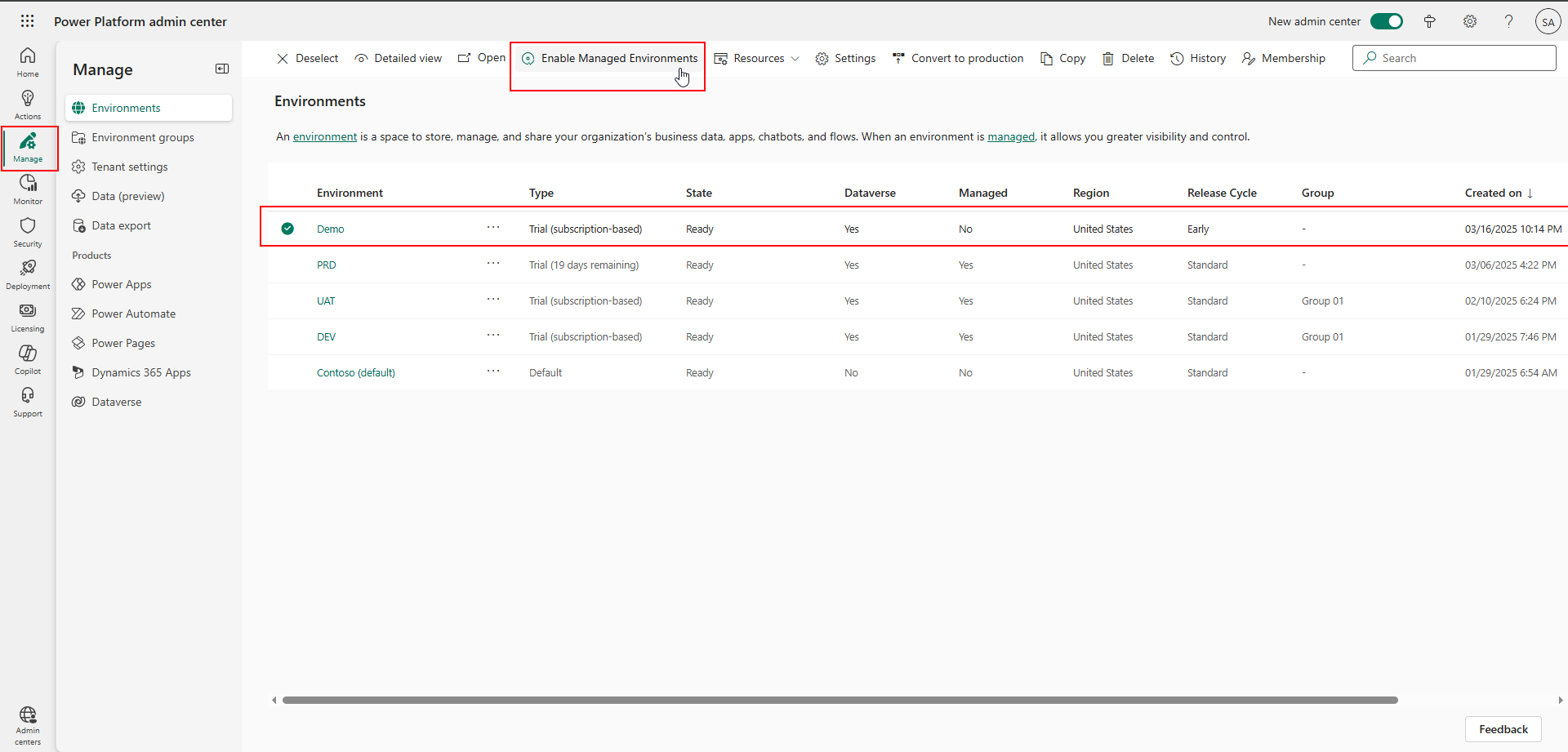Image resolution: width=1568 pixels, height=752 pixels.
Task: Open the DEV environment link
Action: pos(327,336)
